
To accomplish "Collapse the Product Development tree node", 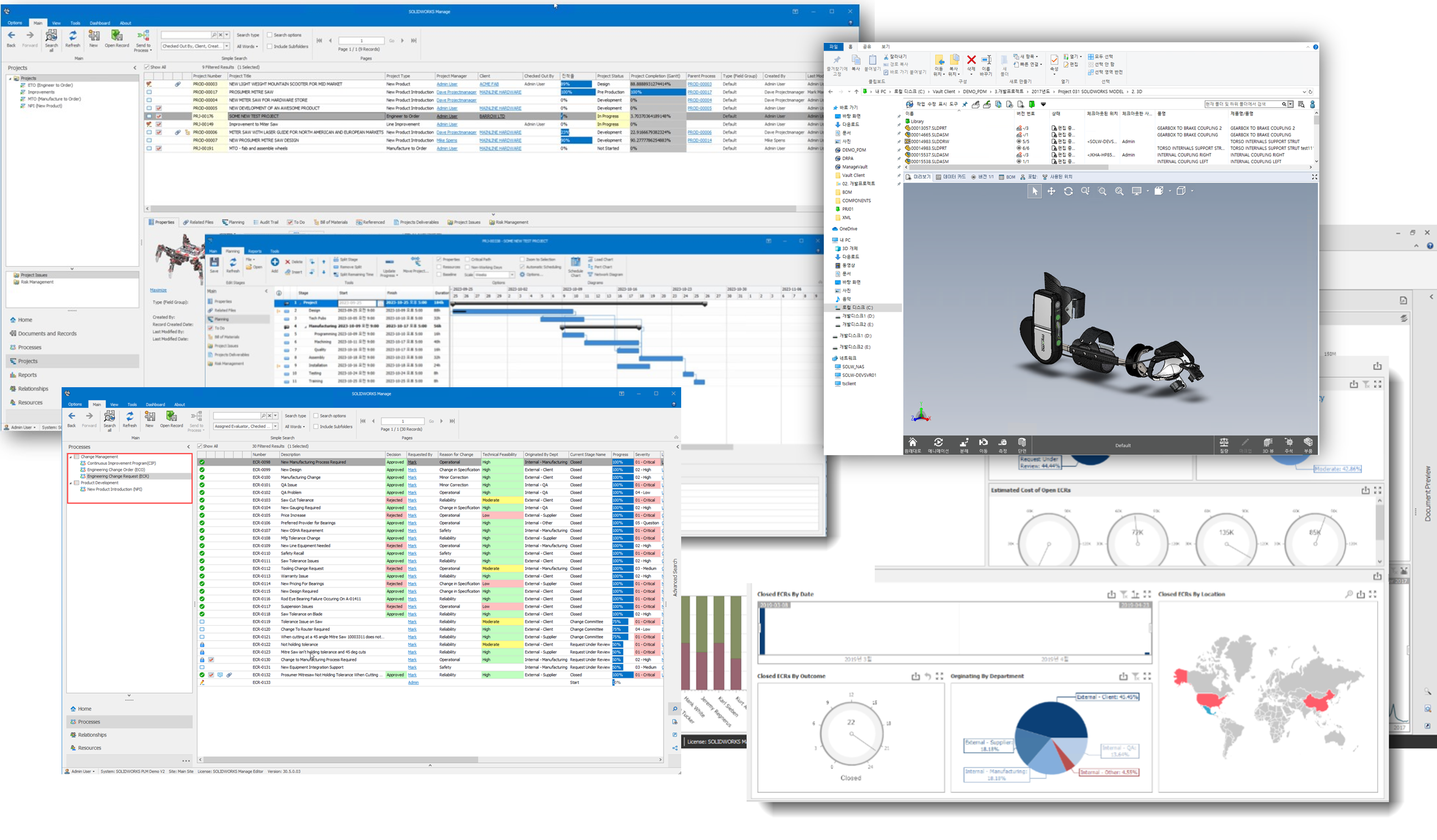I will pyautogui.click(x=71, y=483).
